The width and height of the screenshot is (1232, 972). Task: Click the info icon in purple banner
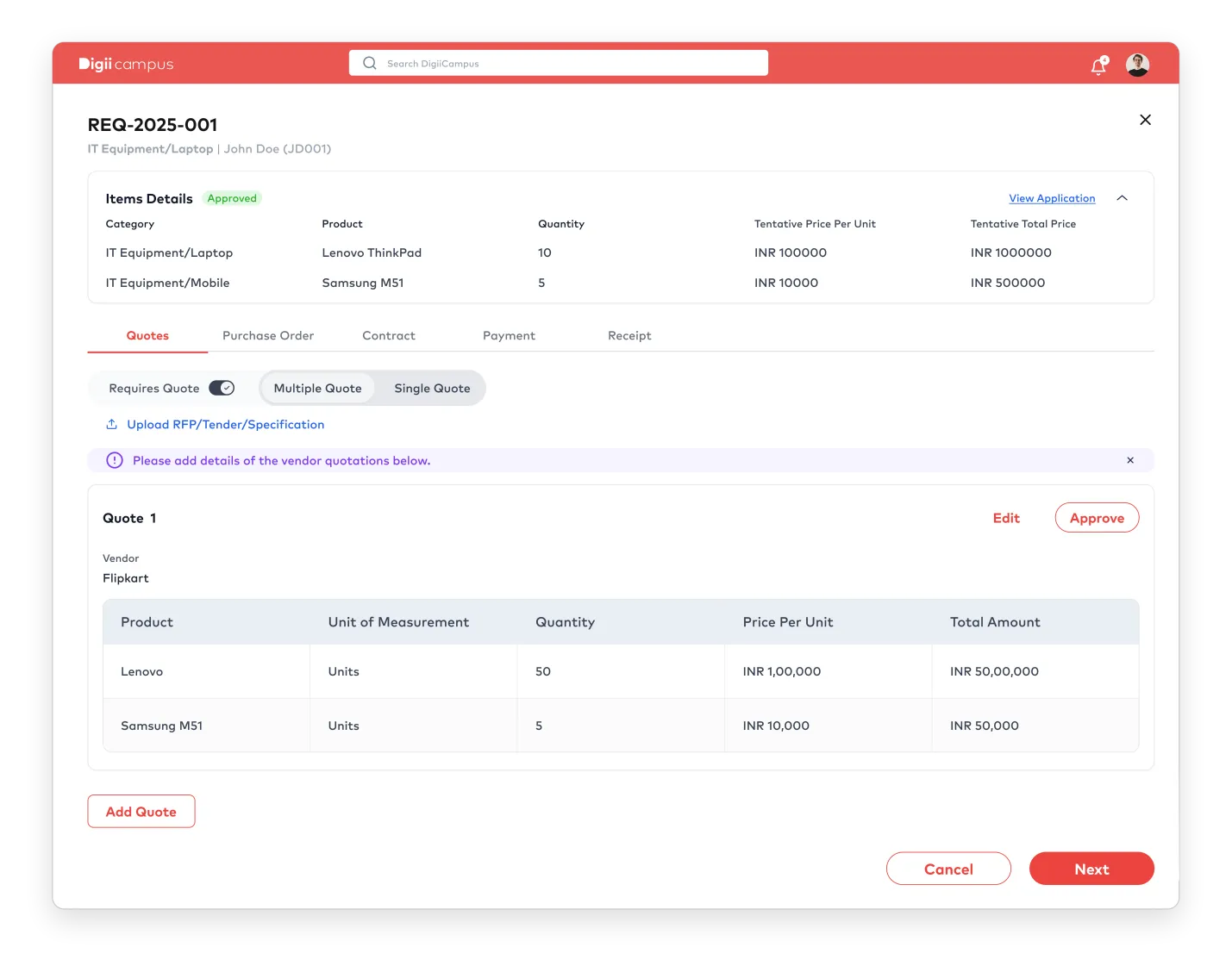[115, 460]
